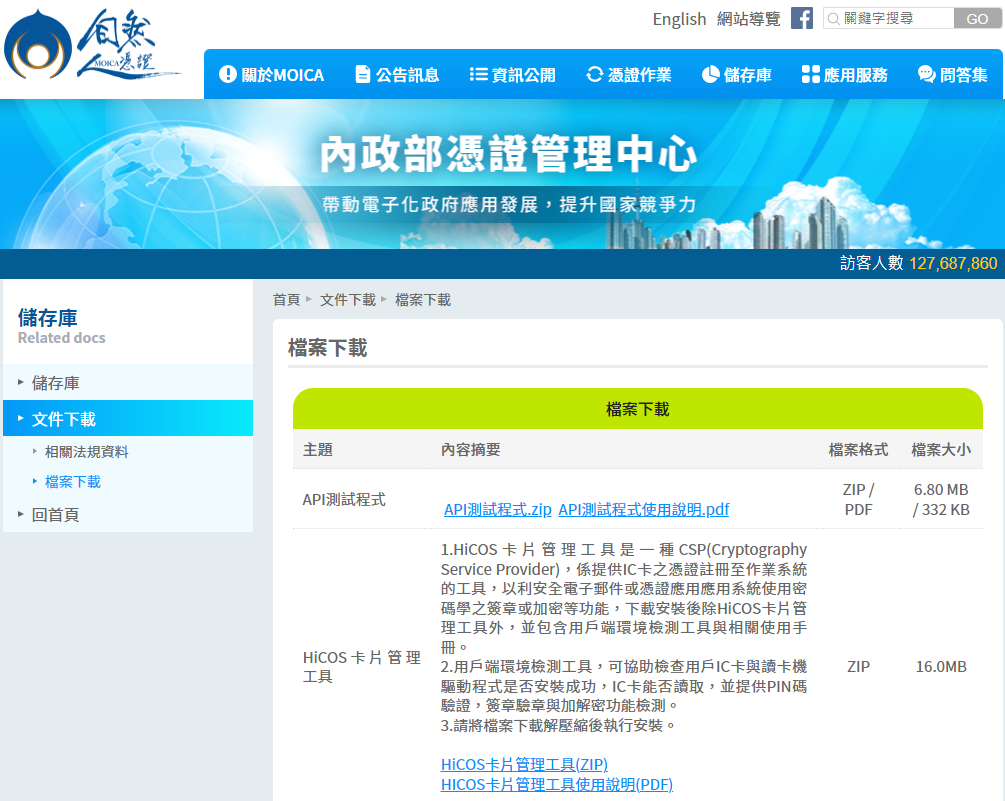
Task: Open the 關於MOICA menu
Action: (271, 75)
